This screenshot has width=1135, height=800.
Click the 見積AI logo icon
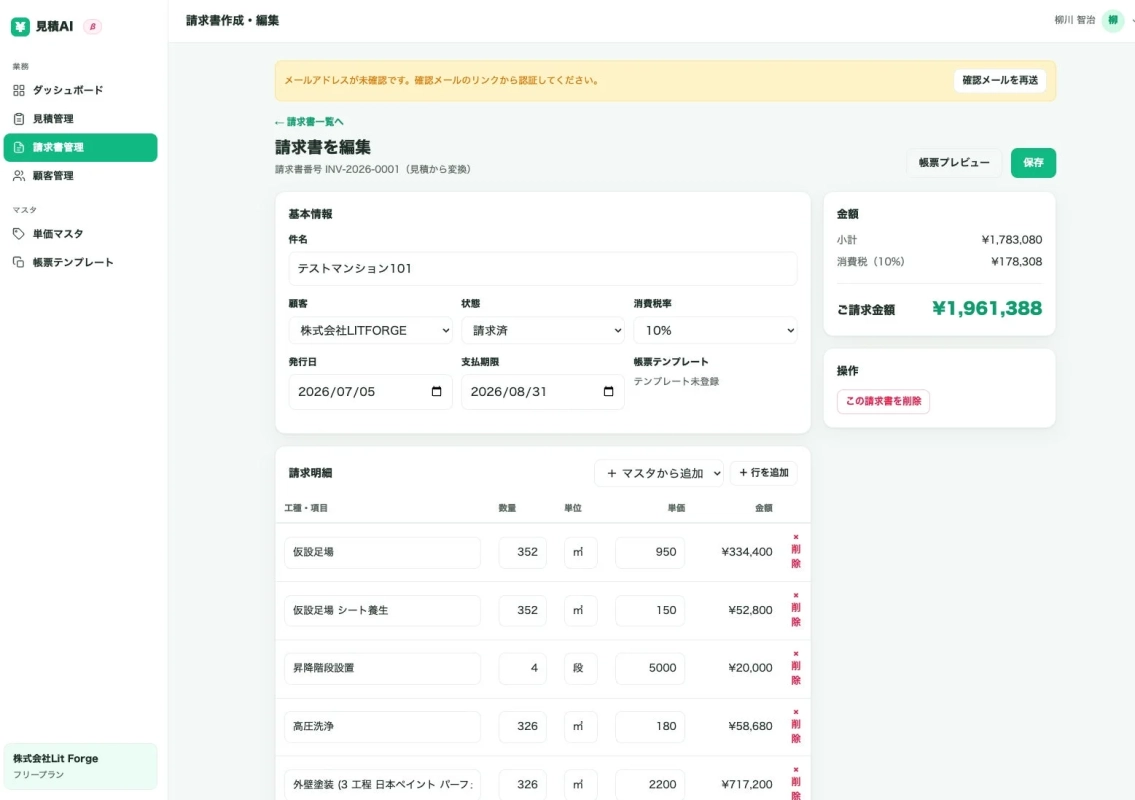pos(20,27)
